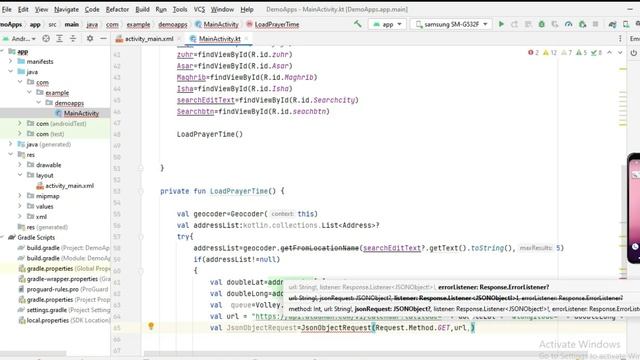Open the Profile app gauge icon
Image resolution: width=640 pixels, height=360 pixels.
(568, 24)
